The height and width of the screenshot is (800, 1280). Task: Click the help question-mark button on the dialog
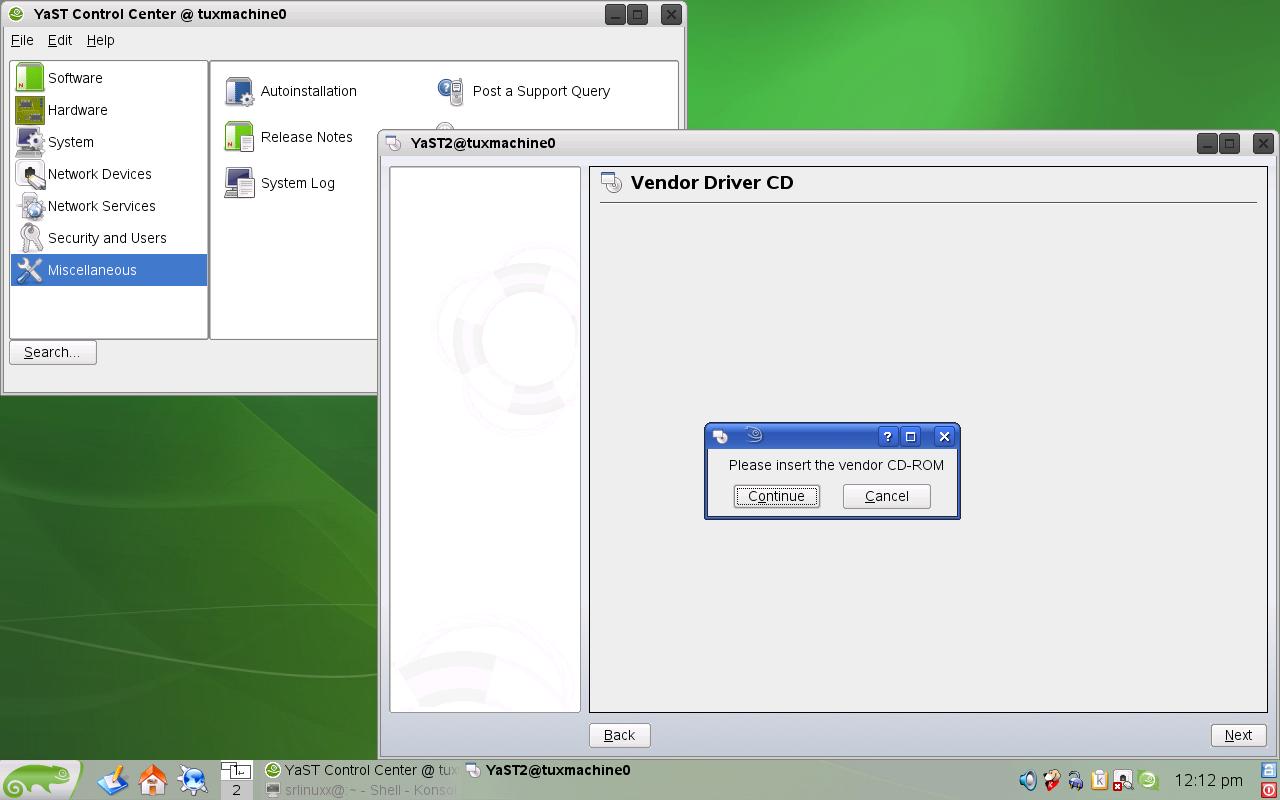(x=887, y=436)
